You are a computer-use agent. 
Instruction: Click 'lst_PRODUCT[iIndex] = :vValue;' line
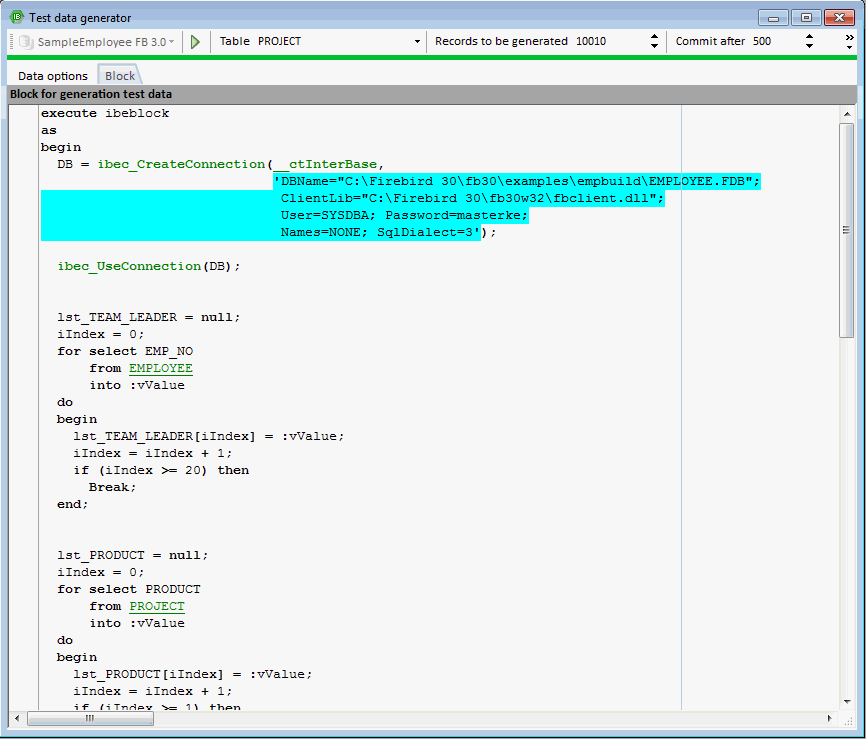click(x=193, y=674)
